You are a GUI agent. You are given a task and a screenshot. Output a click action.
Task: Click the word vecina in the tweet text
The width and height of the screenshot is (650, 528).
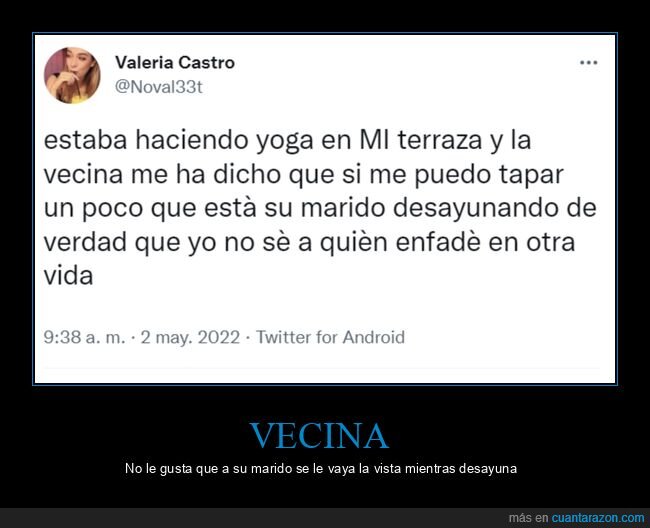83,174
